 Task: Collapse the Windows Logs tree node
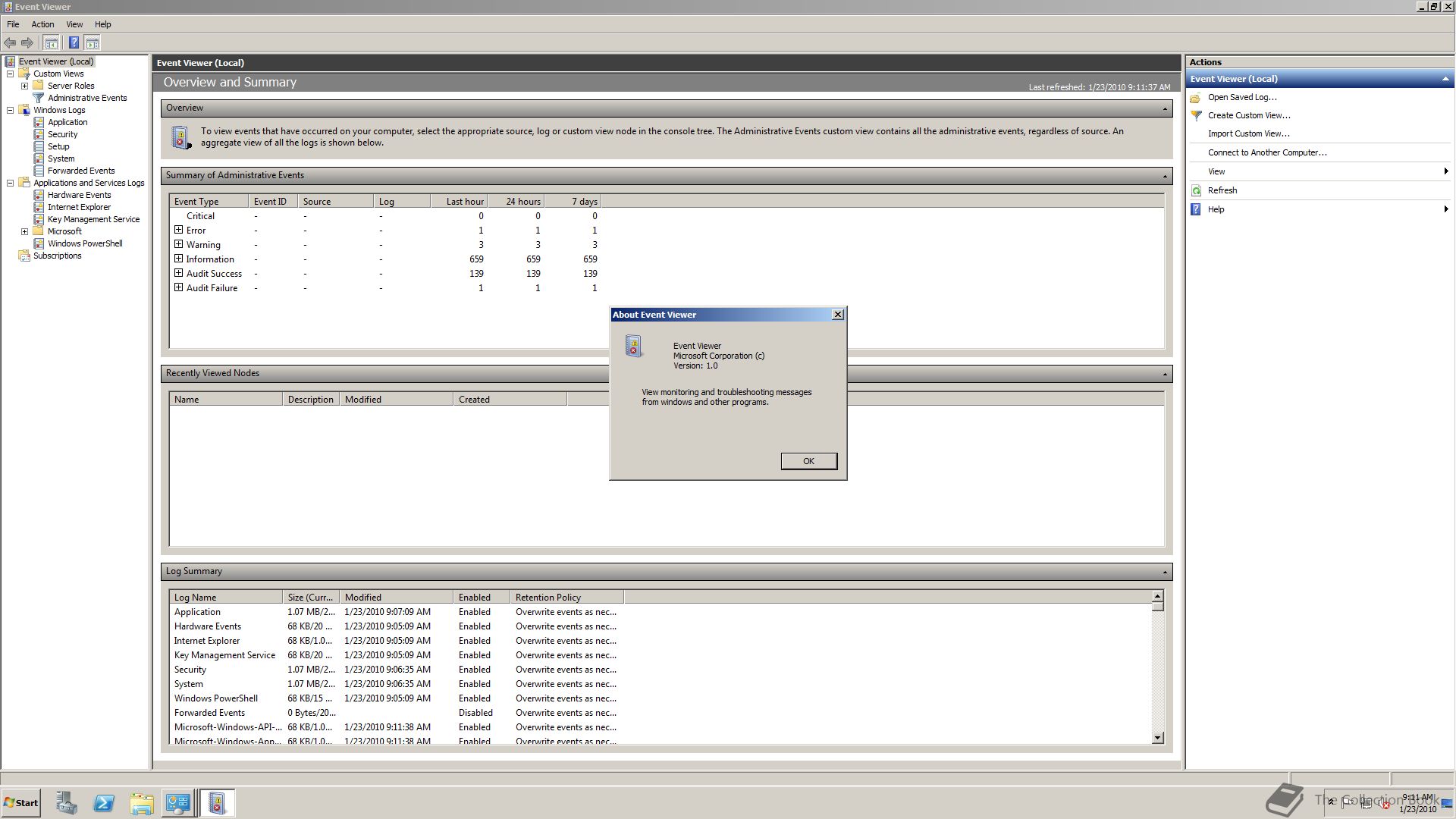tap(10, 110)
